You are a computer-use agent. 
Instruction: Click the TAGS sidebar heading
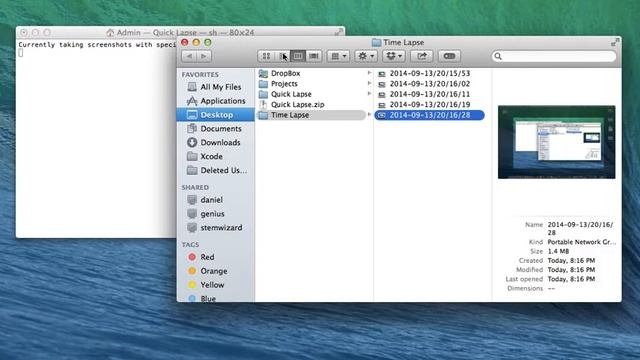coord(190,244)
